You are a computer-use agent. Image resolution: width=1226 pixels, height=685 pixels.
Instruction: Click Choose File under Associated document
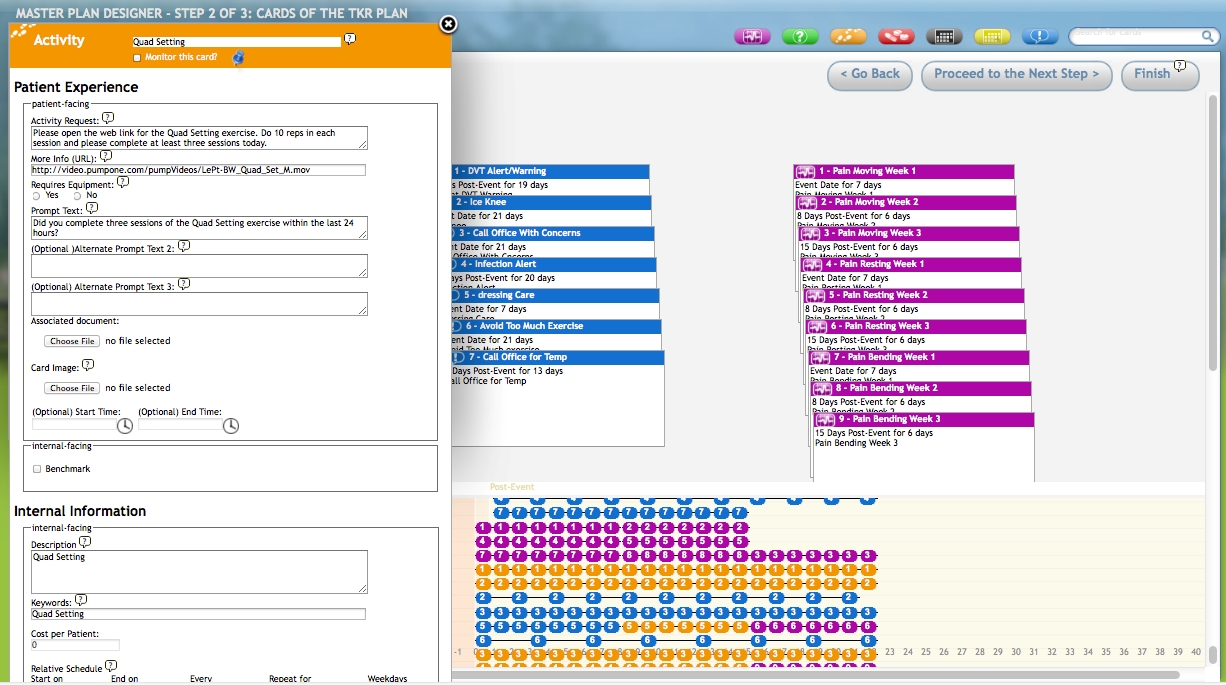pyautogui.click(x=73, y=341)
